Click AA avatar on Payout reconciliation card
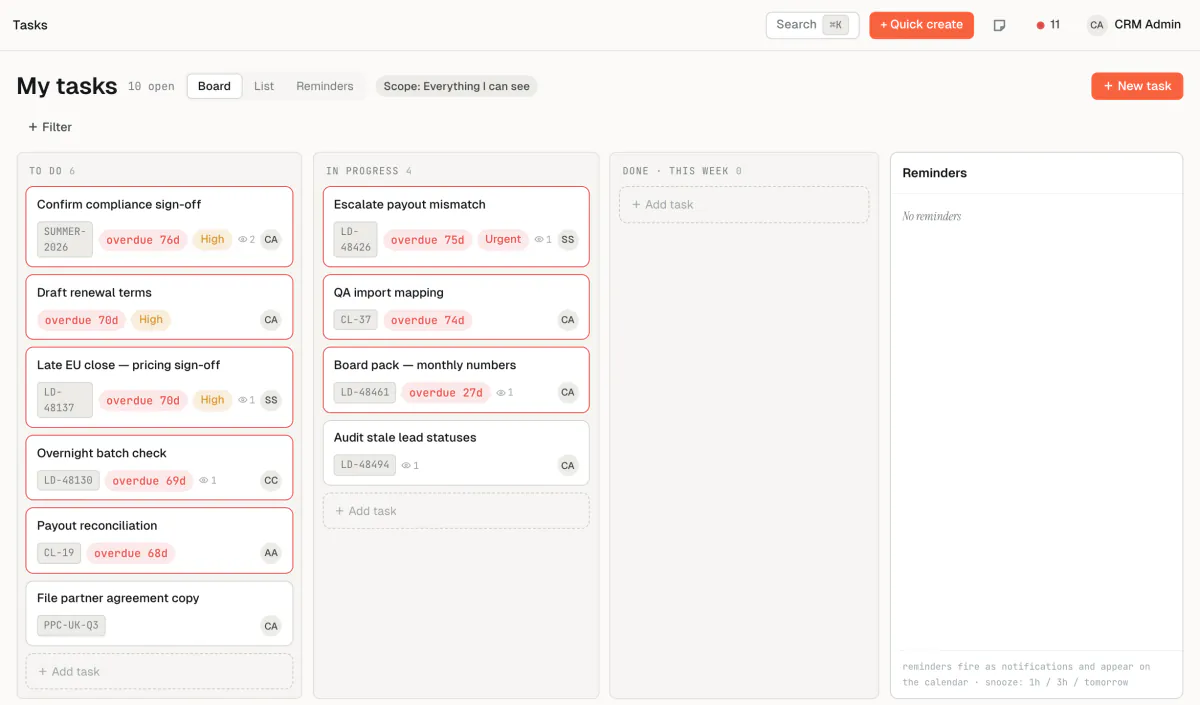Viewport: 1200px width, 705px height. point(271,553)
